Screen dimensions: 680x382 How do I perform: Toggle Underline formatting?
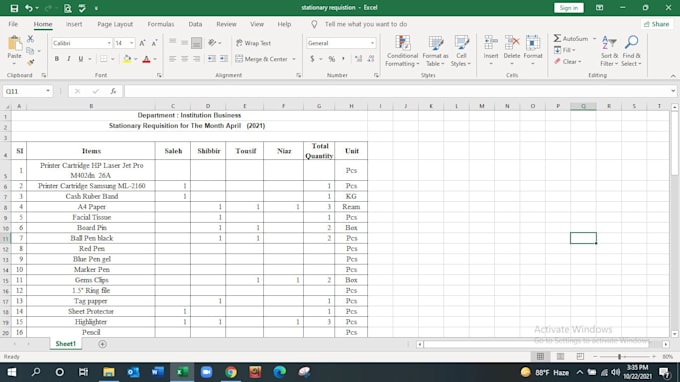pyautogui.click(x=81, y=59)
